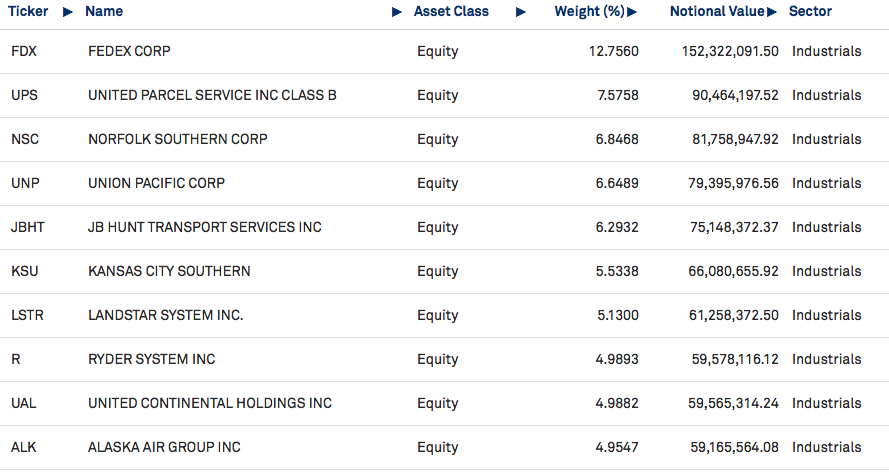Click sort arrow beside Asset Class
This screenshot has width=889, height=473.
pos(520,12)
